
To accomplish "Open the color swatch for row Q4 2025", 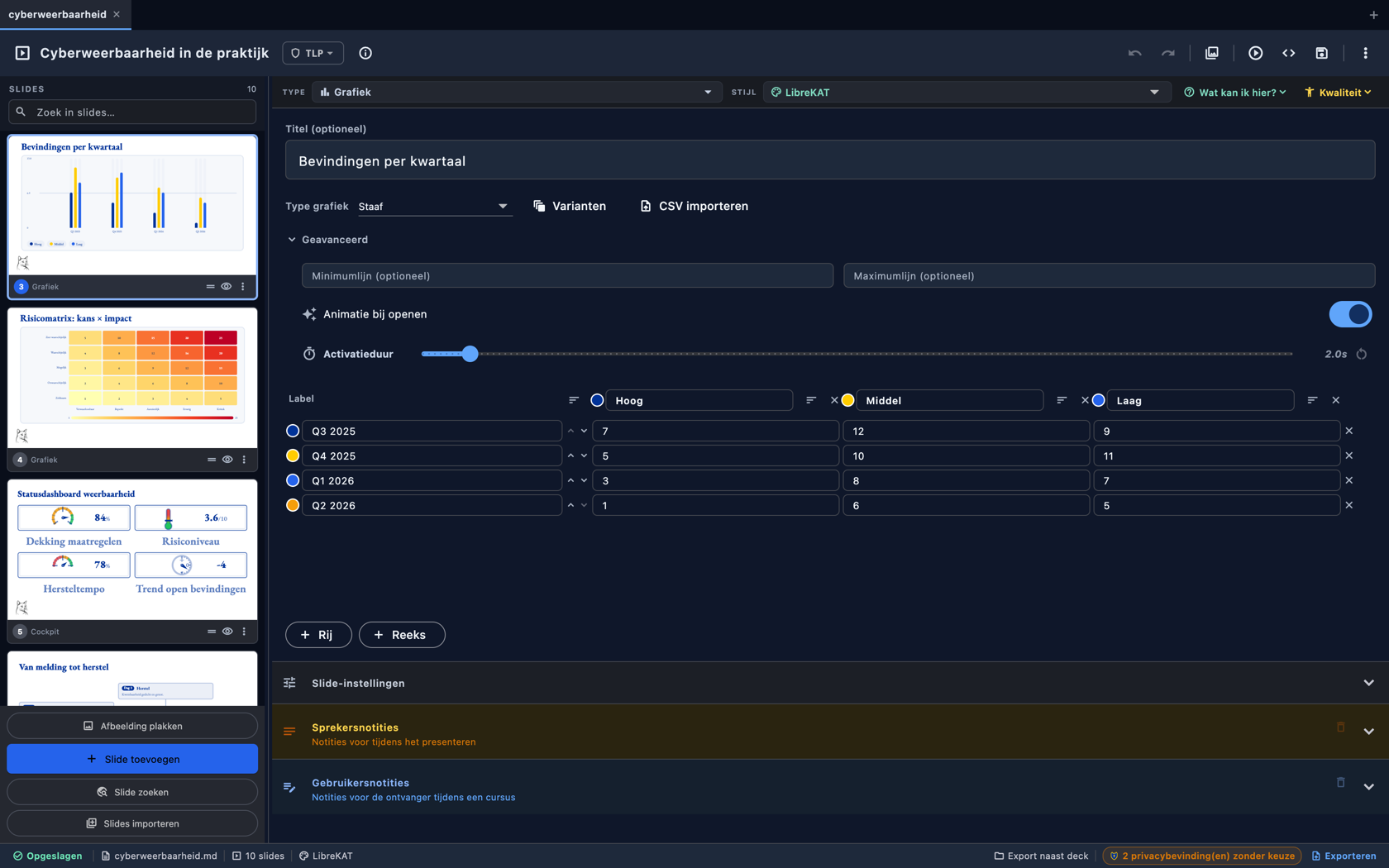I will point(293,455).
